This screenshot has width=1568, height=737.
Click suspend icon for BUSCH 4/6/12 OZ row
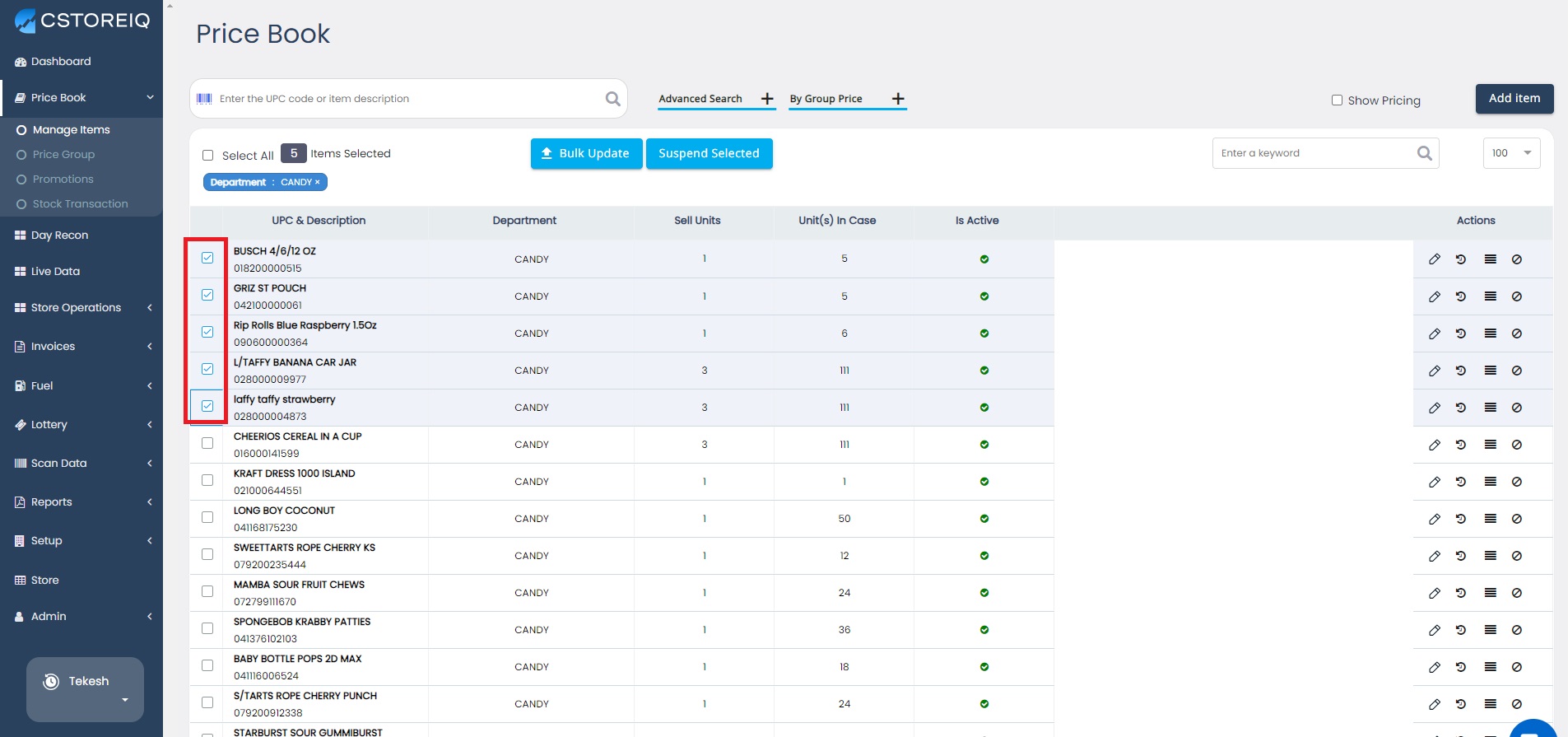(x=1517, y=259)
